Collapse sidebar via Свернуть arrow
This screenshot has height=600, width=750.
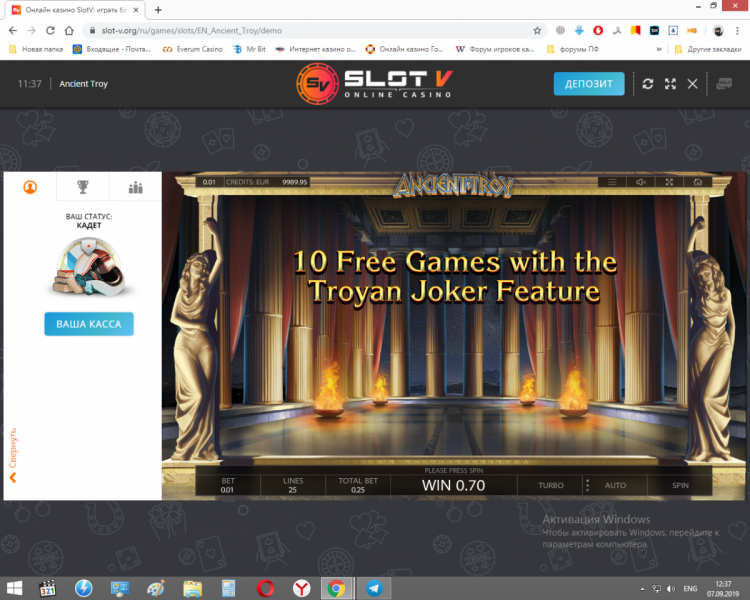[13, 455]
